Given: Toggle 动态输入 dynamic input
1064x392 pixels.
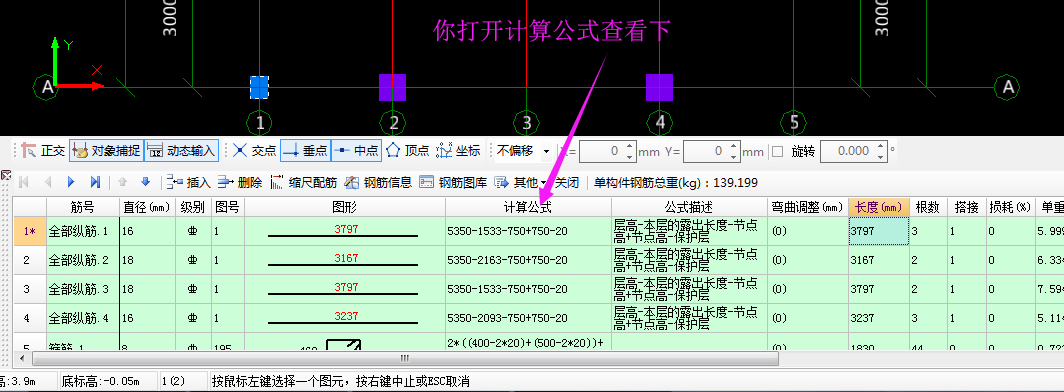Looking at the screenshot, I should 181,151.
